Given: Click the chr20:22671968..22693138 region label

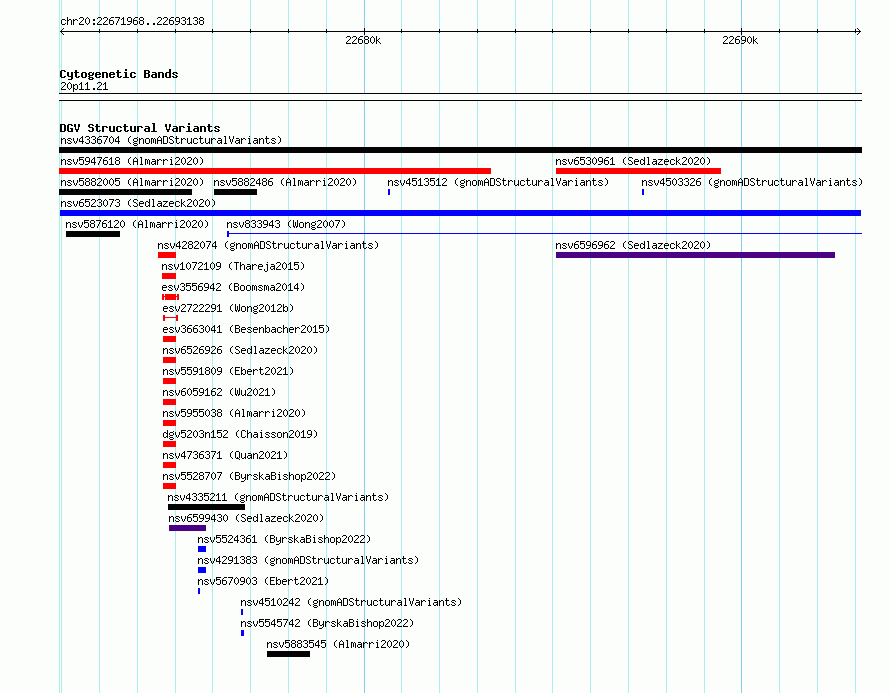Looking at the screenshot, I should pos(132,21).
